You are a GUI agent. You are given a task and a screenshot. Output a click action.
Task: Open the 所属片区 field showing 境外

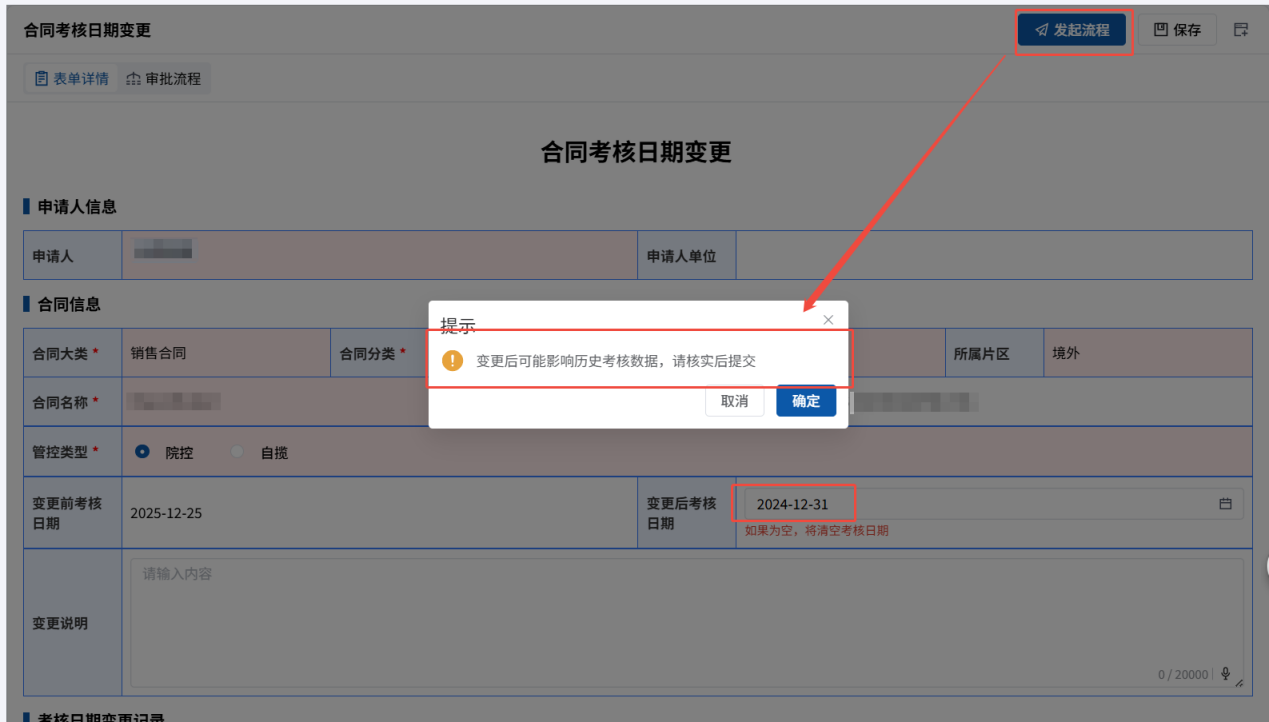[1146, 353]
